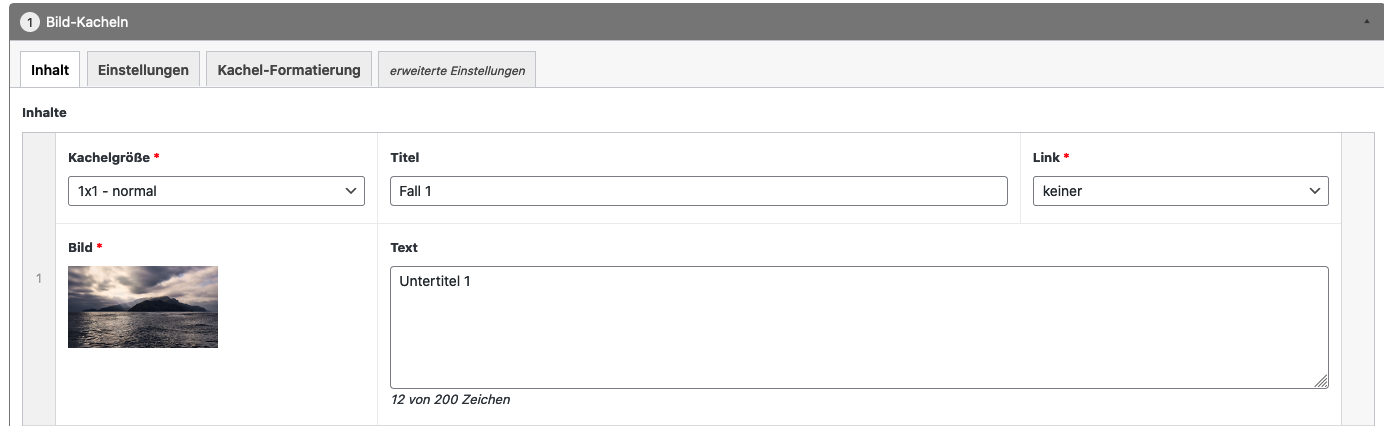Select the Kachel-Formatierung tab
Screen dimensions: 1384x426
point(289,70)
